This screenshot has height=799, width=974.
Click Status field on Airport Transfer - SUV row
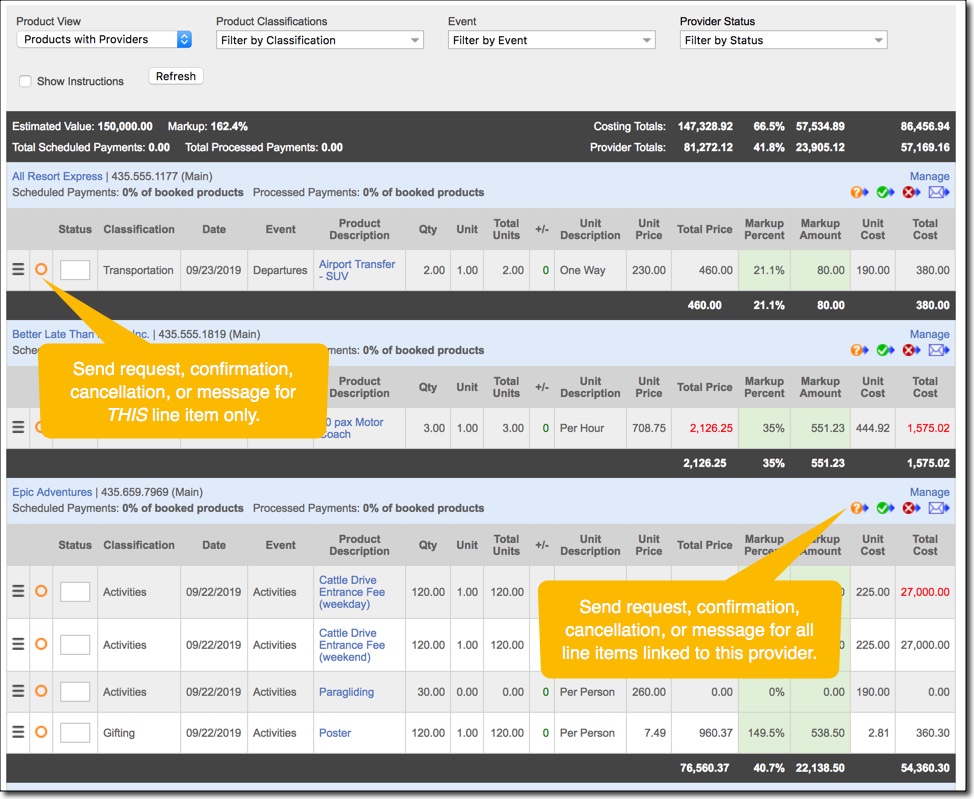point(75,270)
